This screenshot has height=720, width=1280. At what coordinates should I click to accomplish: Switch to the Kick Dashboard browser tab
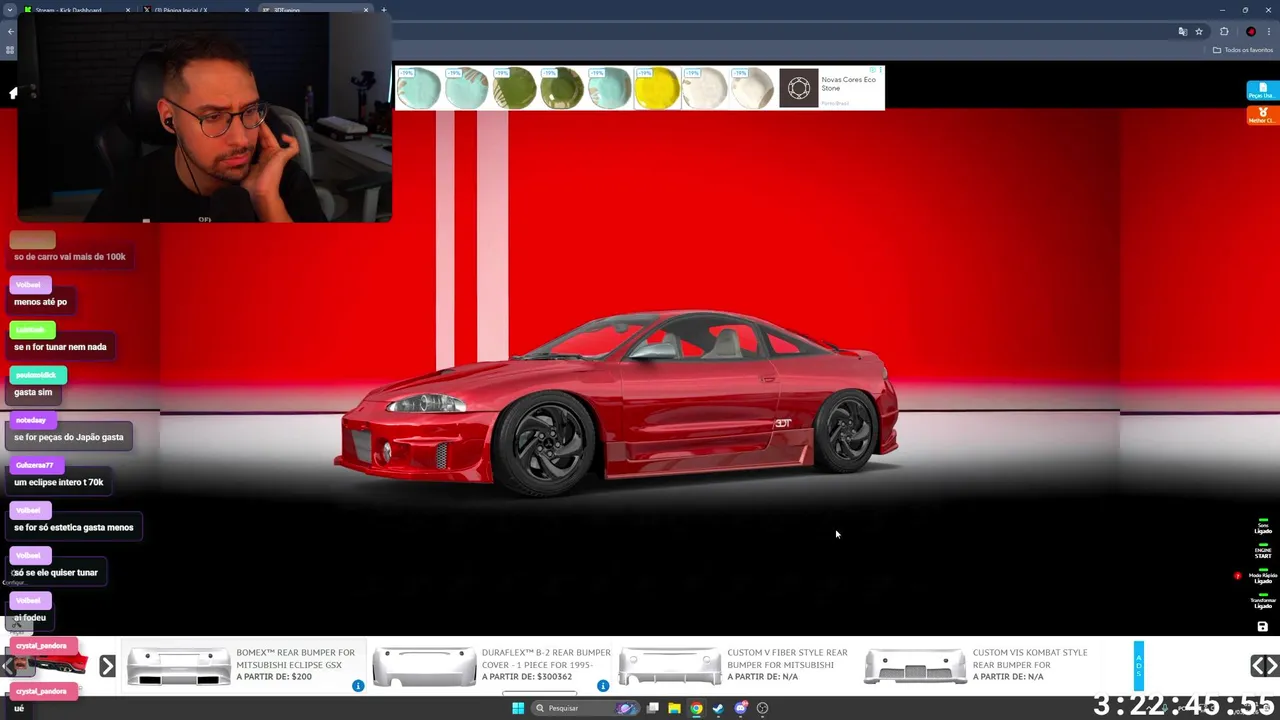(76, 10)
